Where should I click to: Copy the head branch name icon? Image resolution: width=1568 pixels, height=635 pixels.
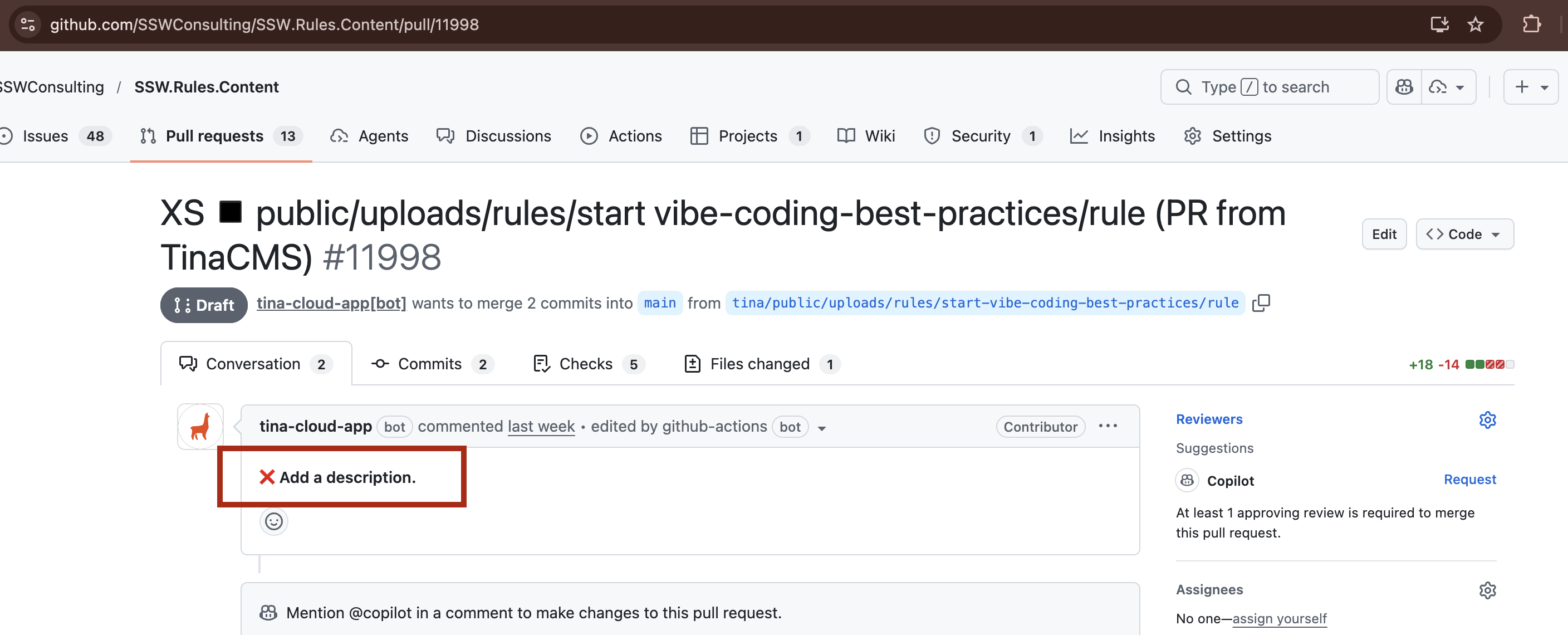[x=1261, y=302]
